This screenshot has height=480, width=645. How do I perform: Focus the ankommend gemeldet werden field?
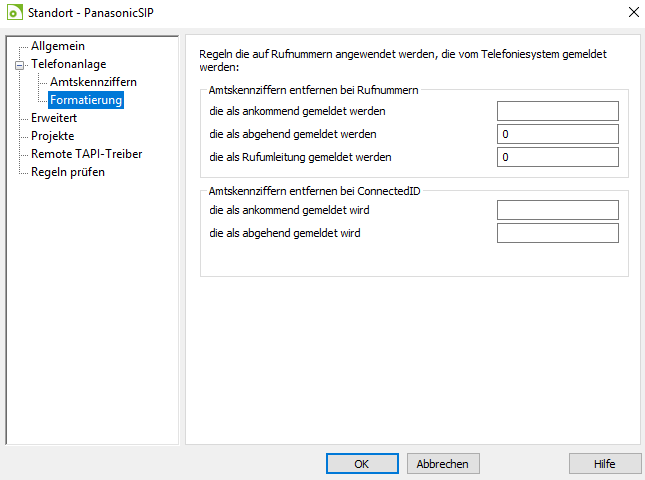coord(557,111)
